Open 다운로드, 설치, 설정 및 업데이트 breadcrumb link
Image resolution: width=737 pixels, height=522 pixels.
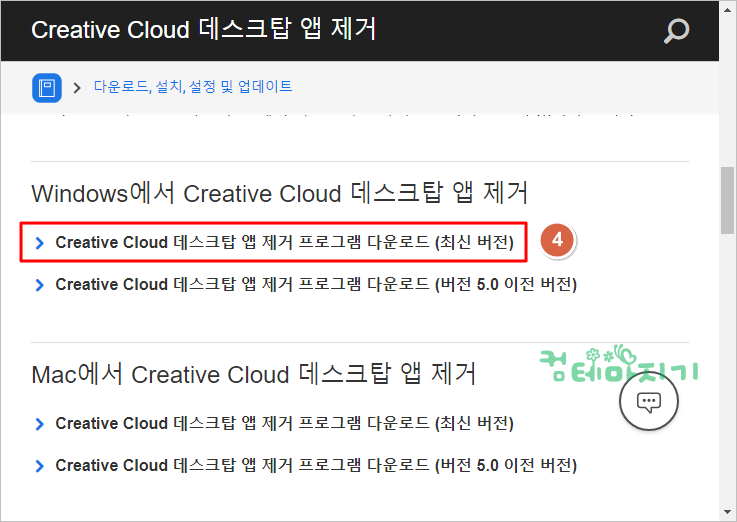tap(193, 86)
